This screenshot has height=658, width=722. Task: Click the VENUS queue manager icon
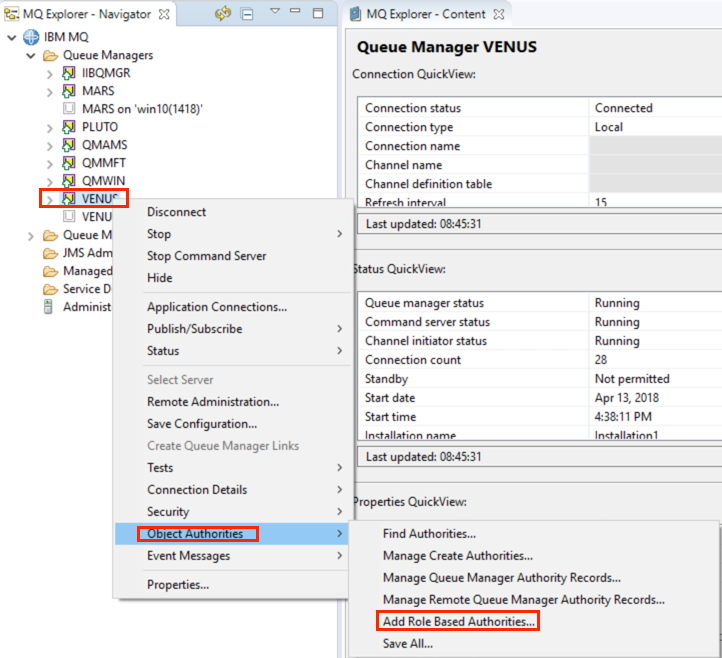[69, 199]
